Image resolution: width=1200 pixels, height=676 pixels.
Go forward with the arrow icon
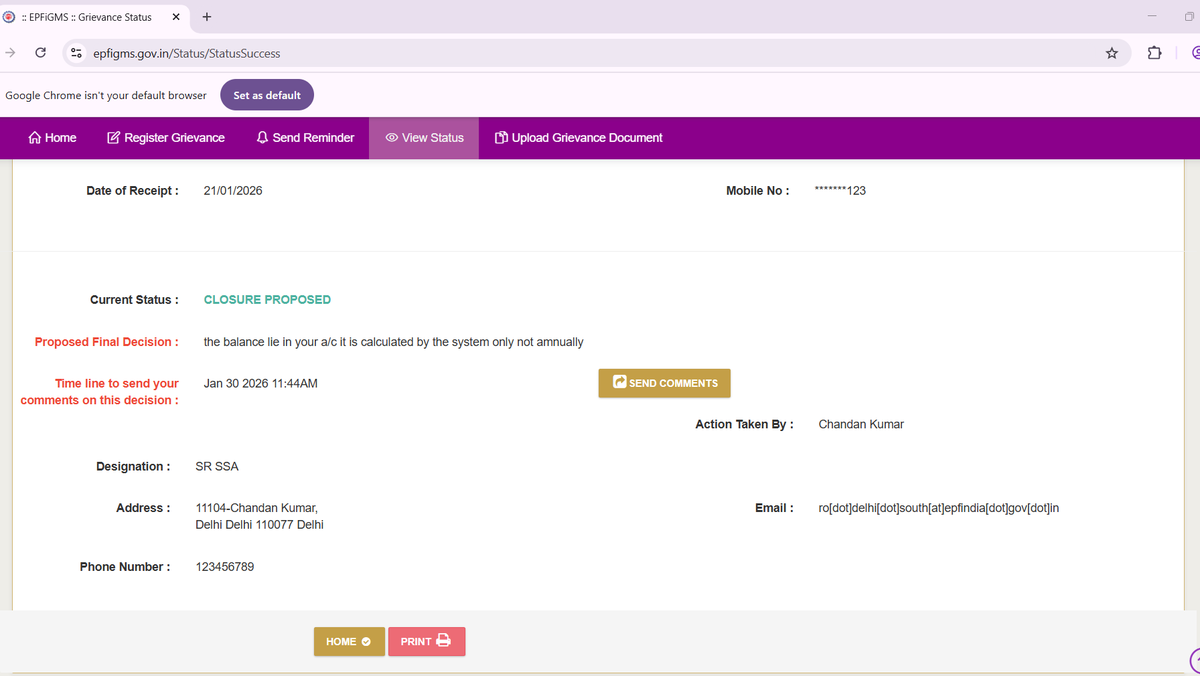coord(9,53)
